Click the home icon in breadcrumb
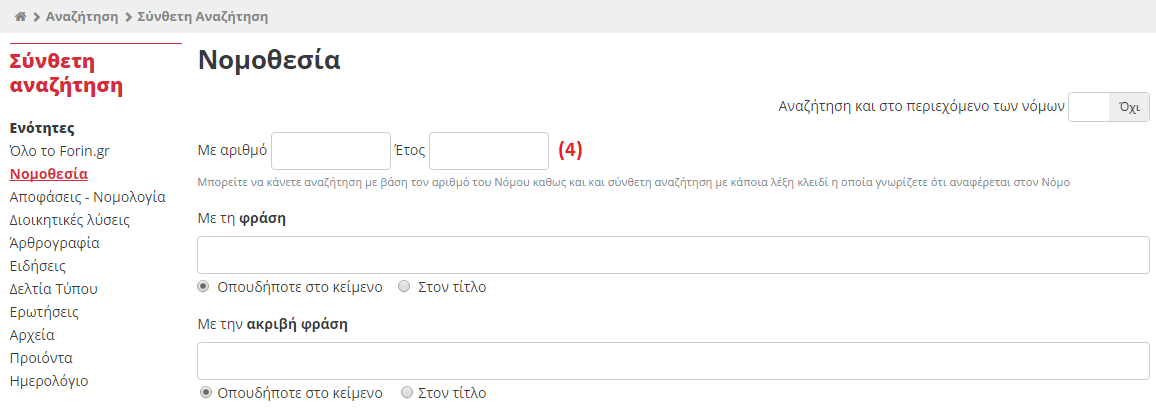This screenshot has width=1156, height=408. (x=20, y=16)
